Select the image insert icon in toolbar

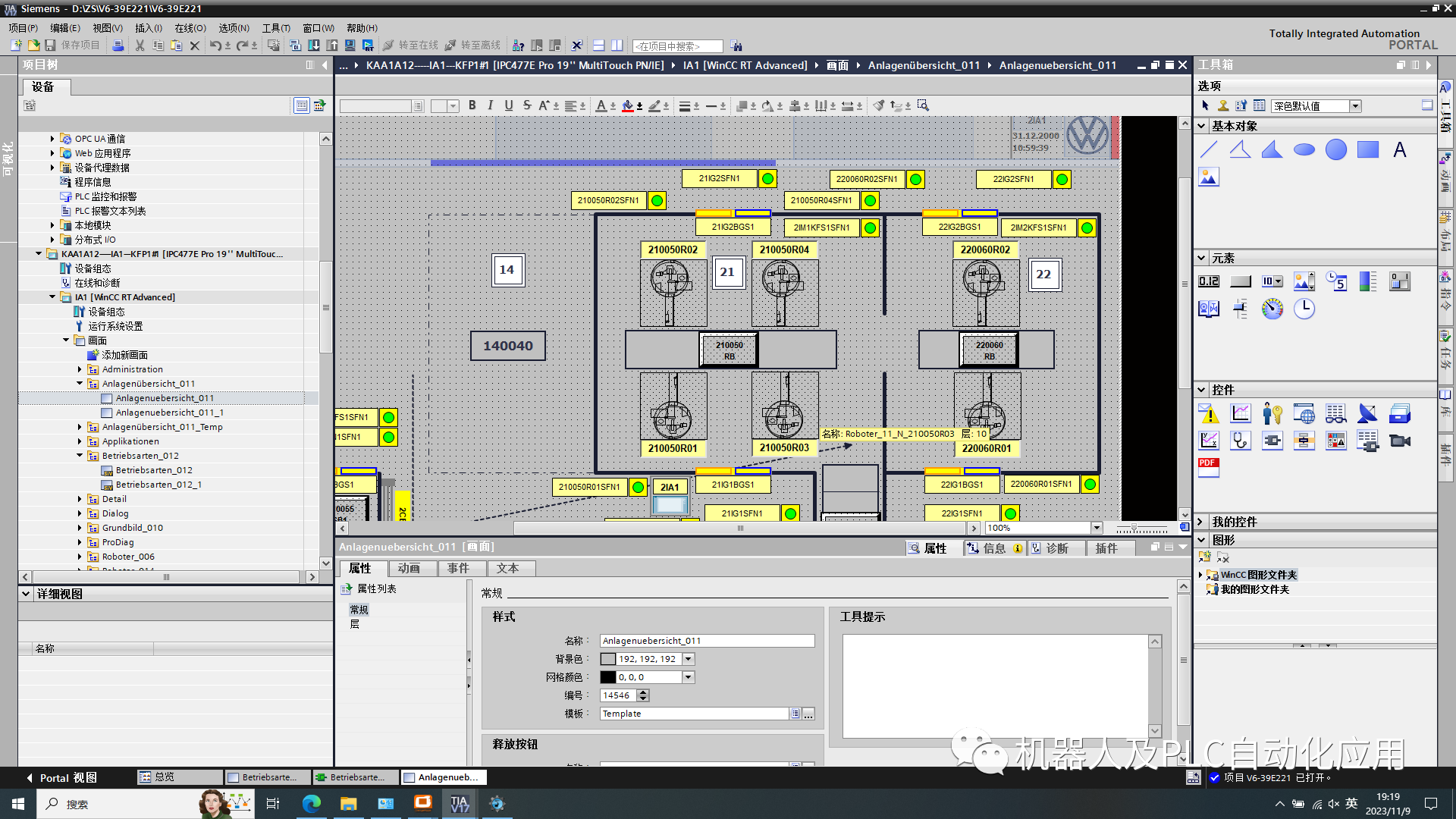point(1209,177)
